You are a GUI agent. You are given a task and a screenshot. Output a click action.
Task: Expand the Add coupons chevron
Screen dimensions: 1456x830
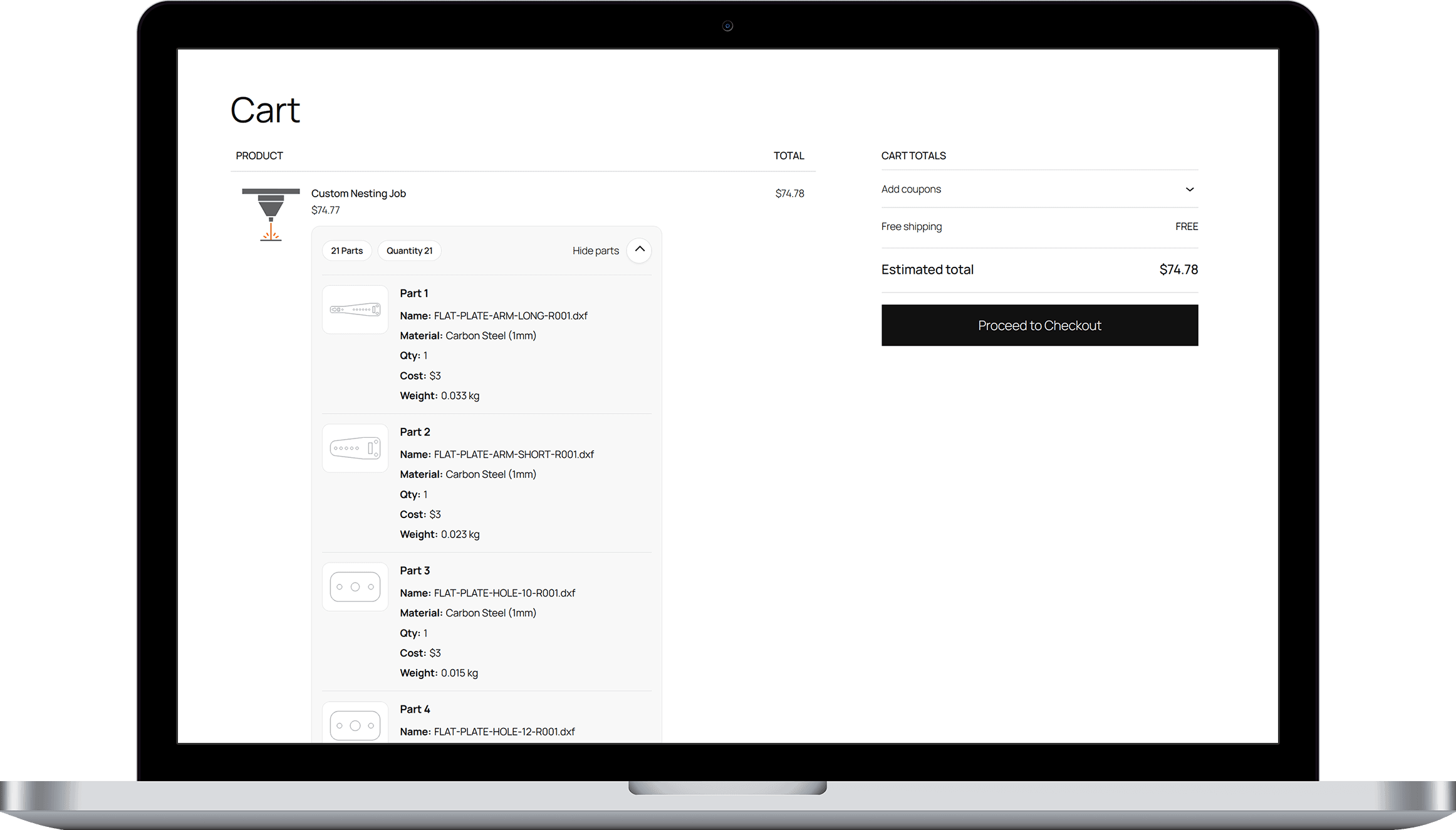(1189, 189)
